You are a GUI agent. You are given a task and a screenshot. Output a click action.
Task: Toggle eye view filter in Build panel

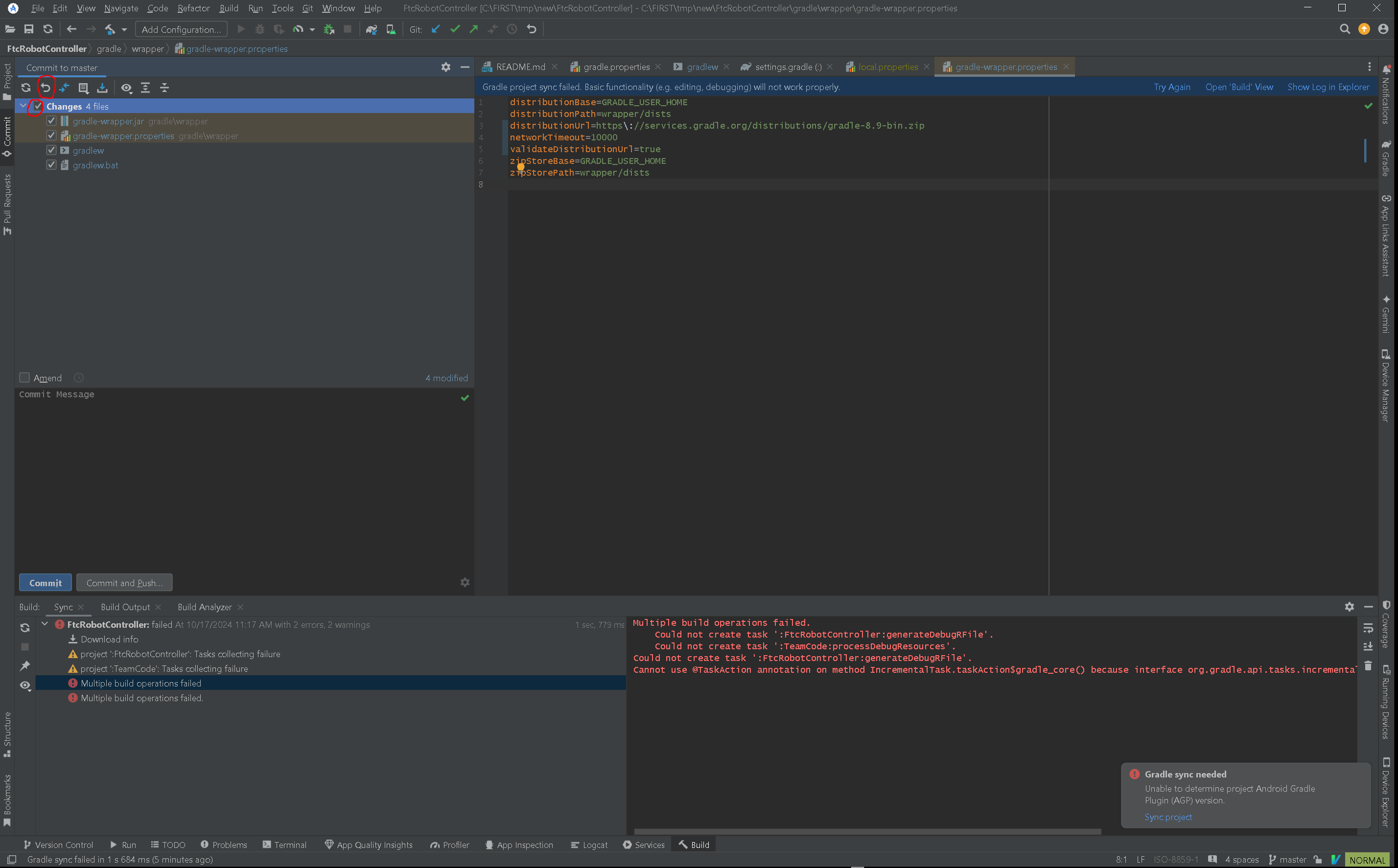[24, 685]
